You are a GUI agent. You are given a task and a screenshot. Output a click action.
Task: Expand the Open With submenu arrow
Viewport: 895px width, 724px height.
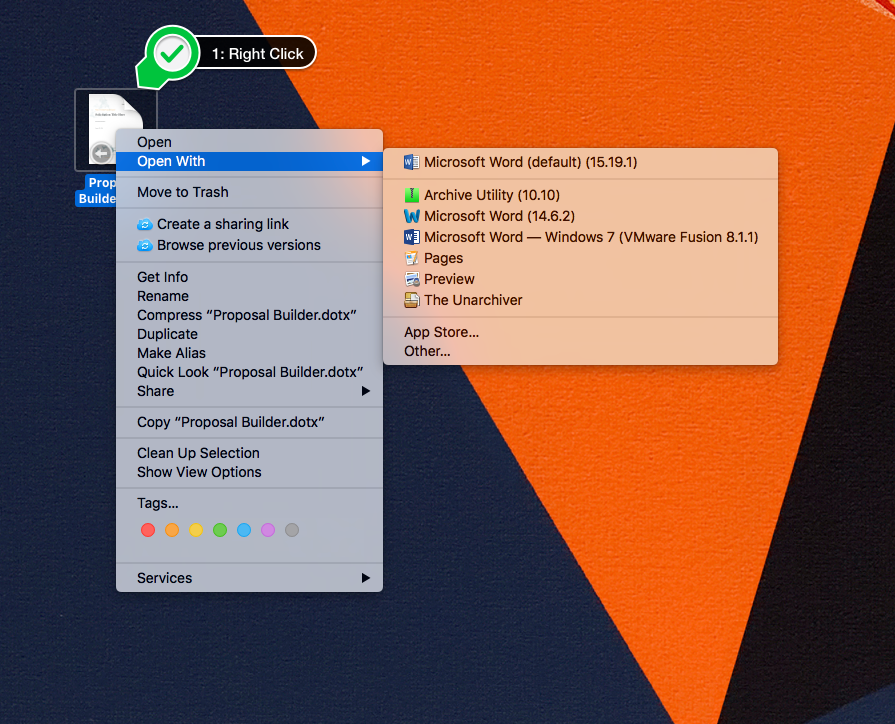click(366, 162)
